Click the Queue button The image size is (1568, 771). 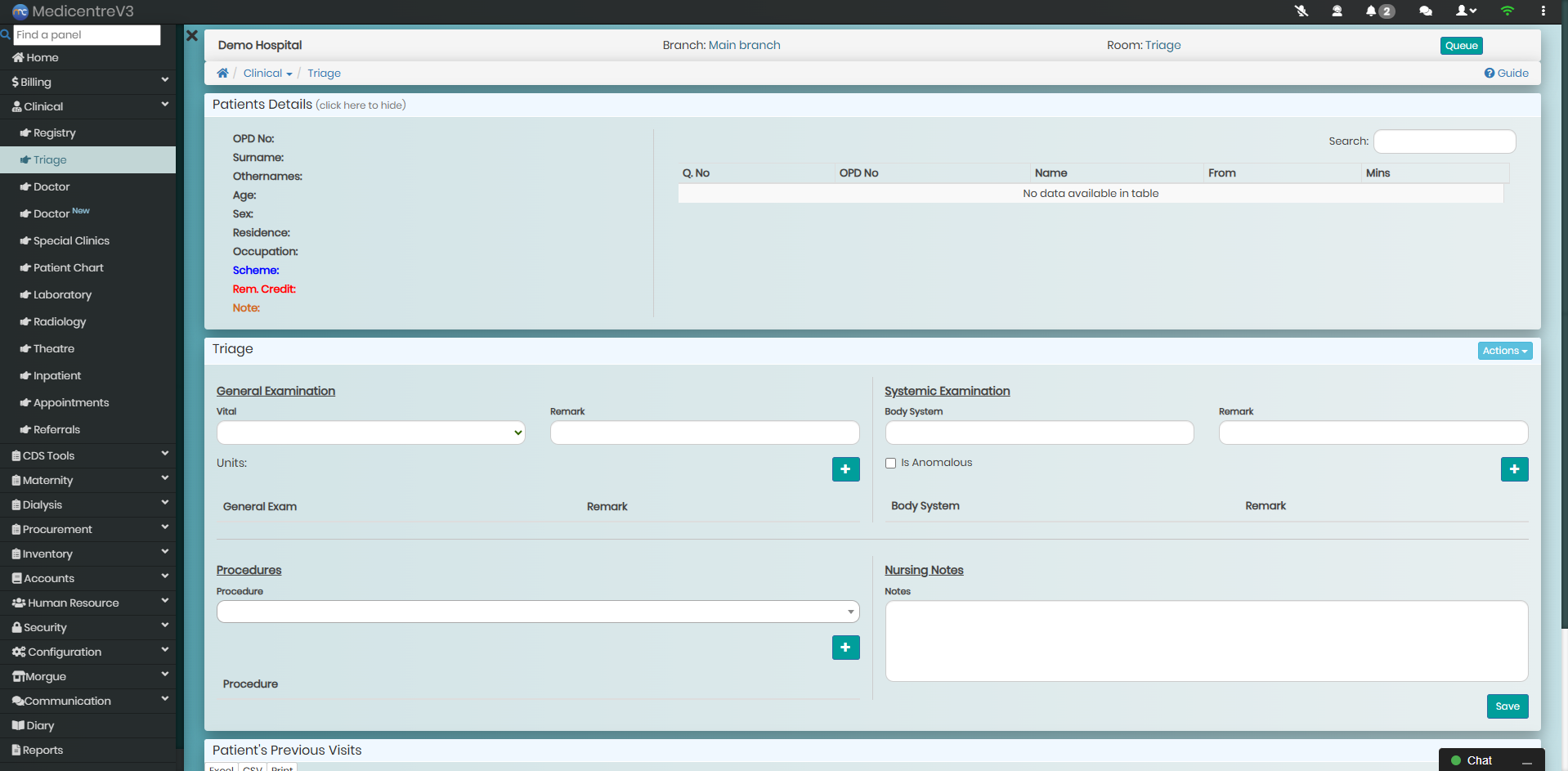pyautogui.click(x=1461, y=46)
